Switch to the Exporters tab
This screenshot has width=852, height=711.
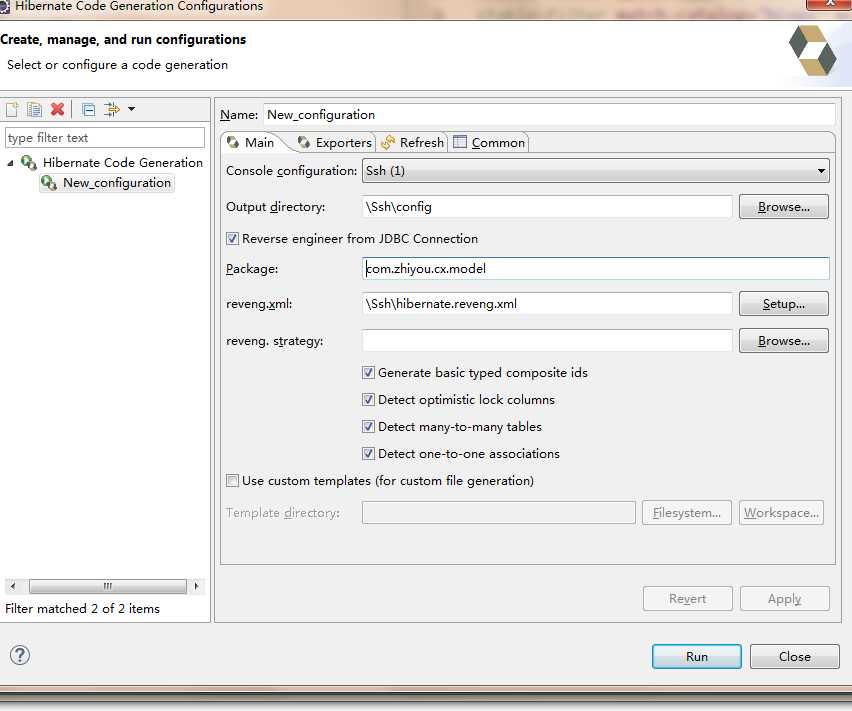pyautogui.click(x=335, y=143)
